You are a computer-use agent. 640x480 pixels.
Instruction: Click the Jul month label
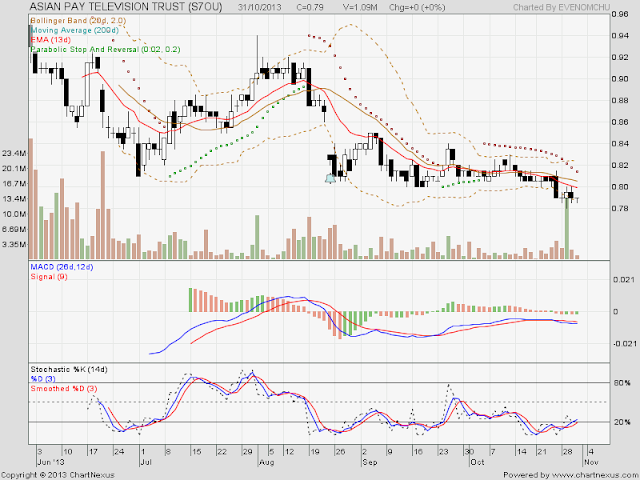(146, 462)
